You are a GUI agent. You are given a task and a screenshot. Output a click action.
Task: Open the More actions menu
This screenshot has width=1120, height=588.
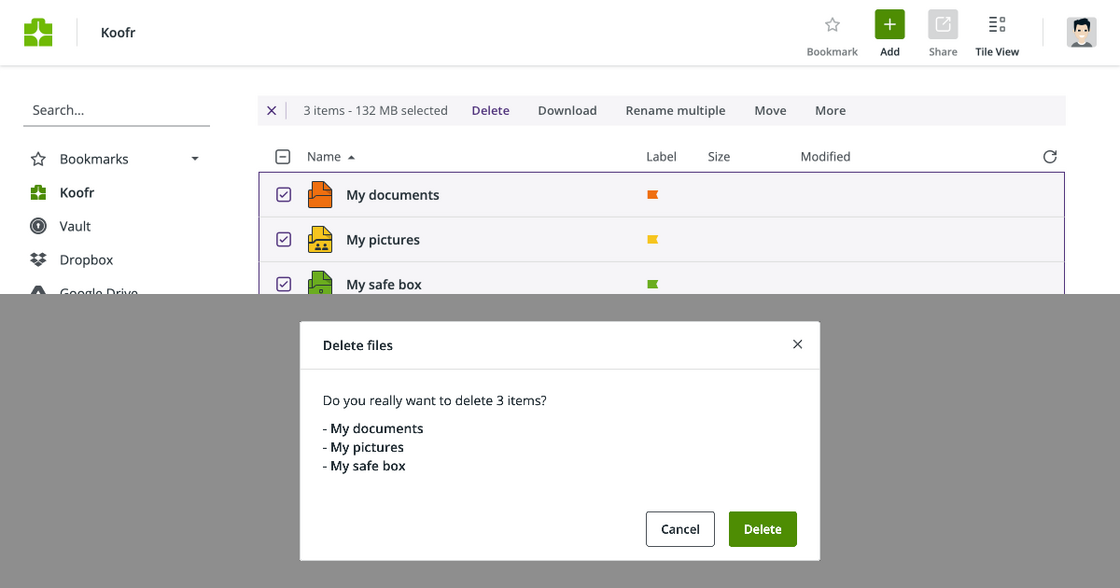click(x=831, y=111)
